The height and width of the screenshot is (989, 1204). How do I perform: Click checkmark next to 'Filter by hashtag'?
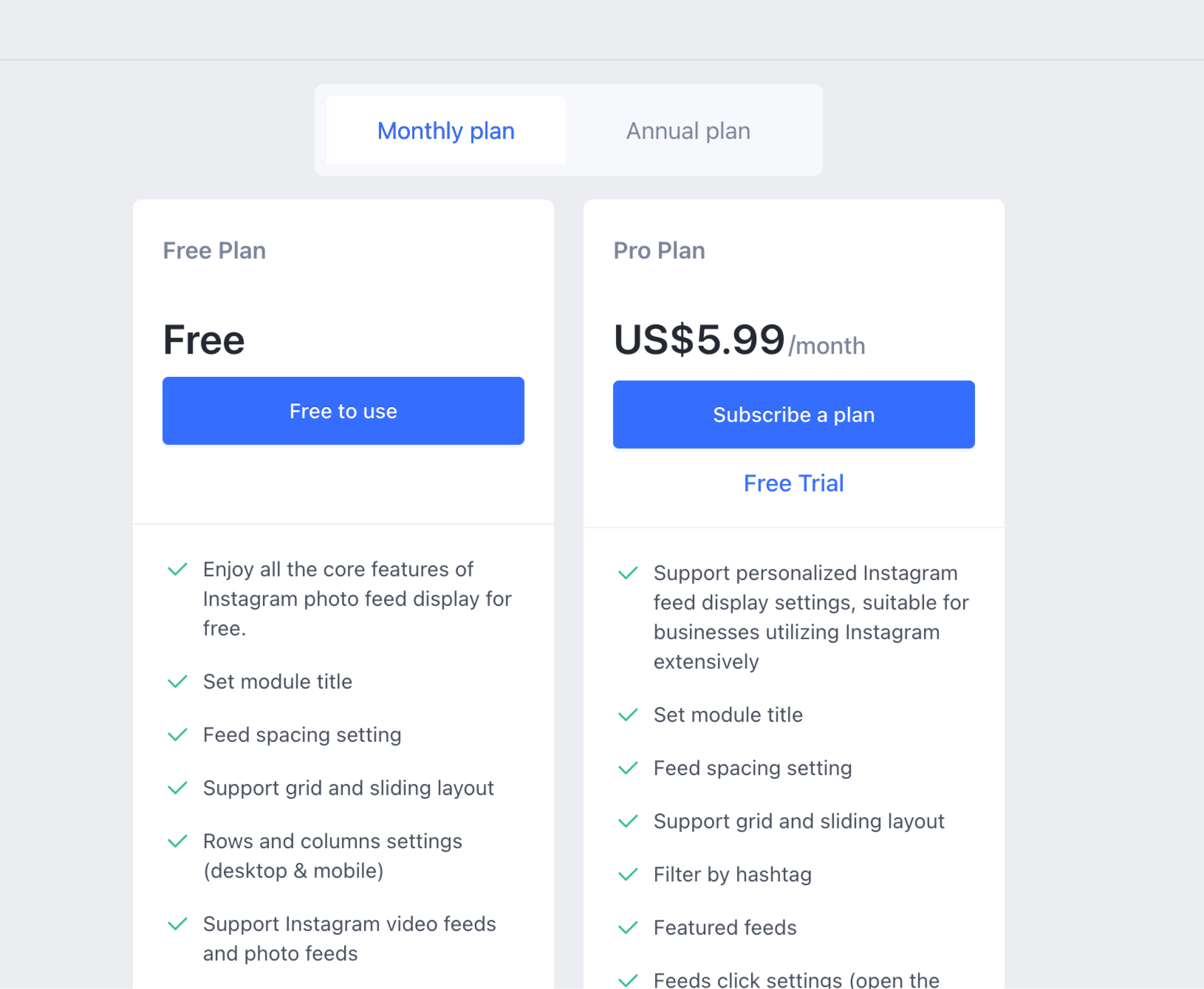click(627, 874)
